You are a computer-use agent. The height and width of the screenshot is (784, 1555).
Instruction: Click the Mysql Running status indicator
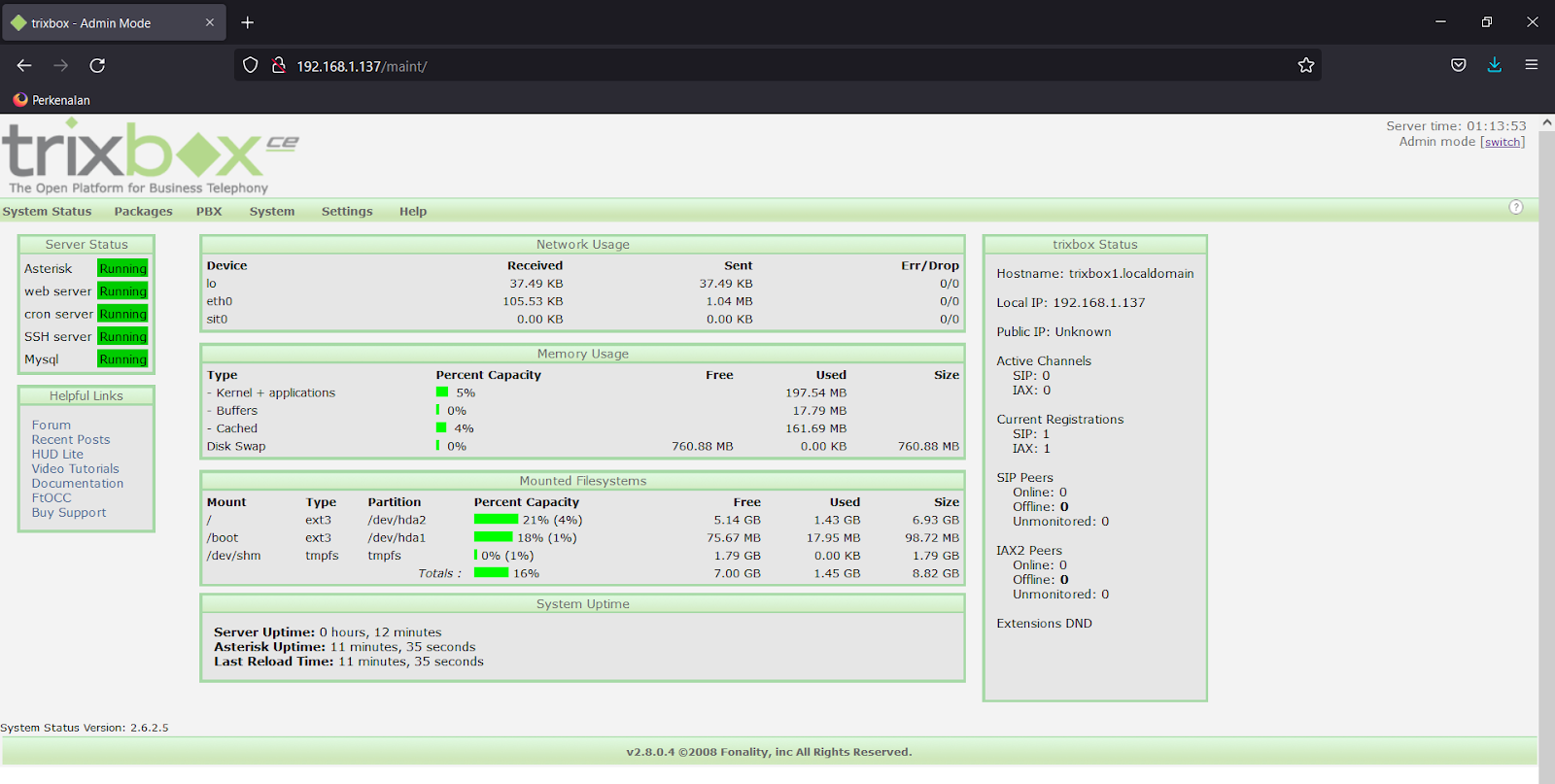tap(122, 358)
